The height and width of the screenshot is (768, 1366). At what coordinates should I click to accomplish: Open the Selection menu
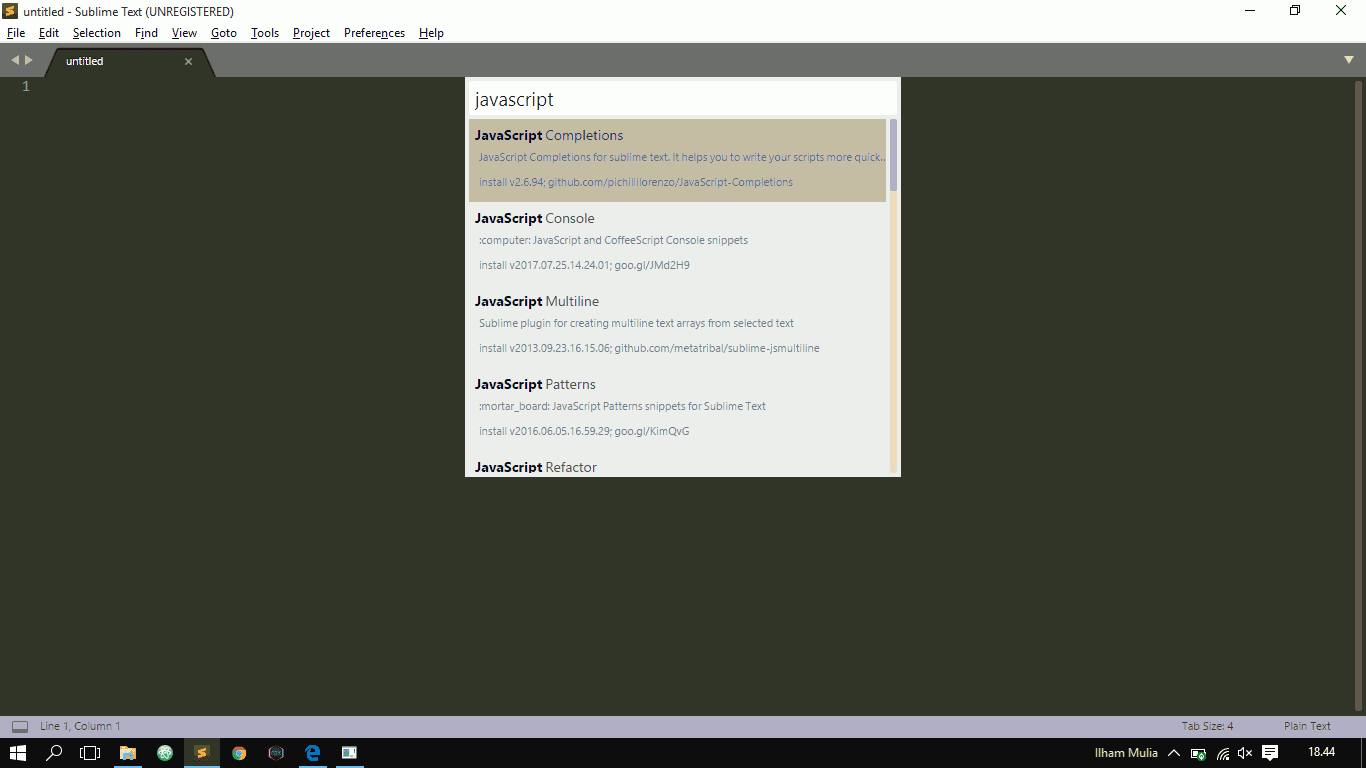pyautogui.click(x=97, y=33)
